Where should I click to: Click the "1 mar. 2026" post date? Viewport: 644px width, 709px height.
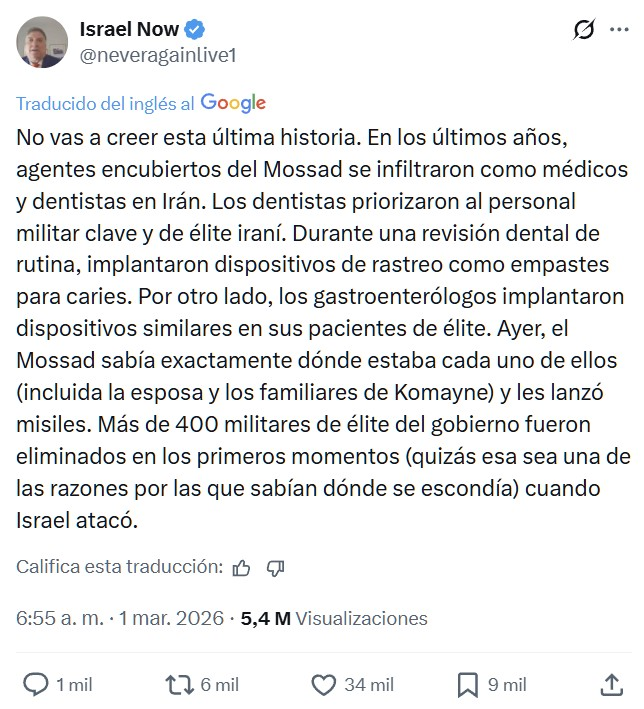173,618
